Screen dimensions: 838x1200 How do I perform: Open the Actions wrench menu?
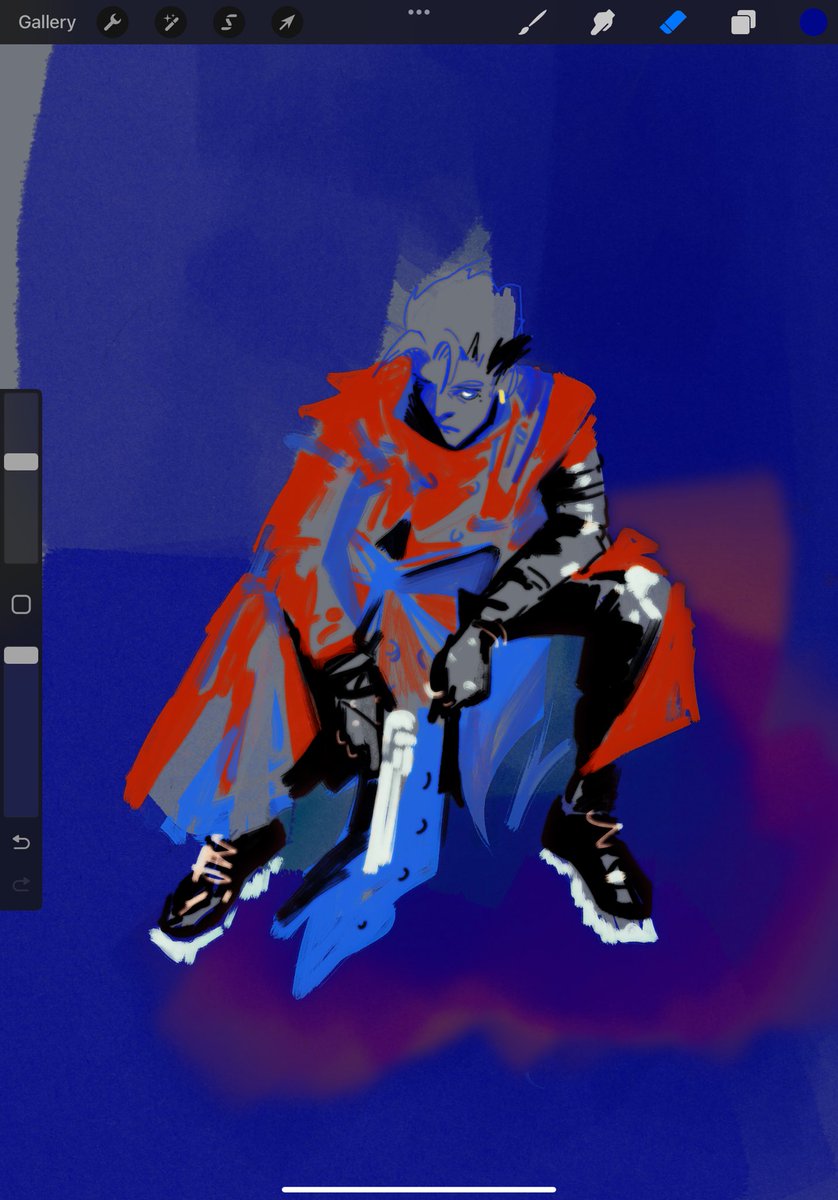[112, 22]
